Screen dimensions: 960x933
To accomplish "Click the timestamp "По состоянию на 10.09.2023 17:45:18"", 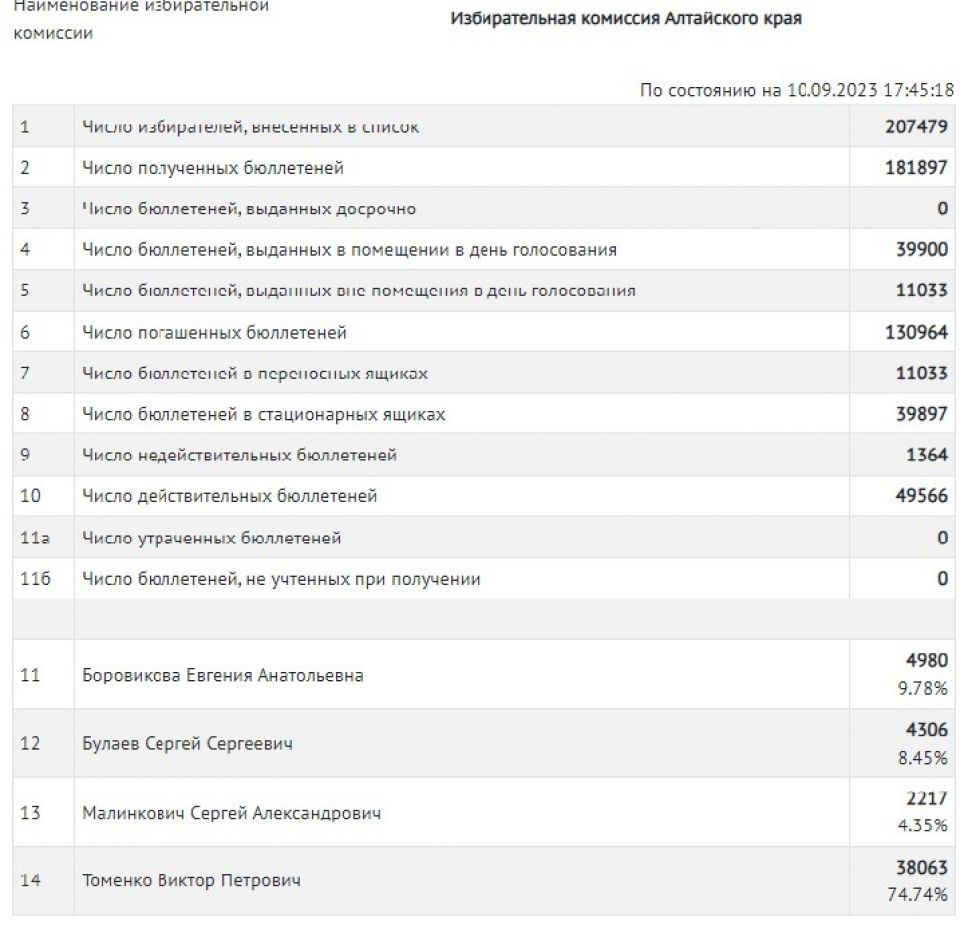I will (797, 90).
